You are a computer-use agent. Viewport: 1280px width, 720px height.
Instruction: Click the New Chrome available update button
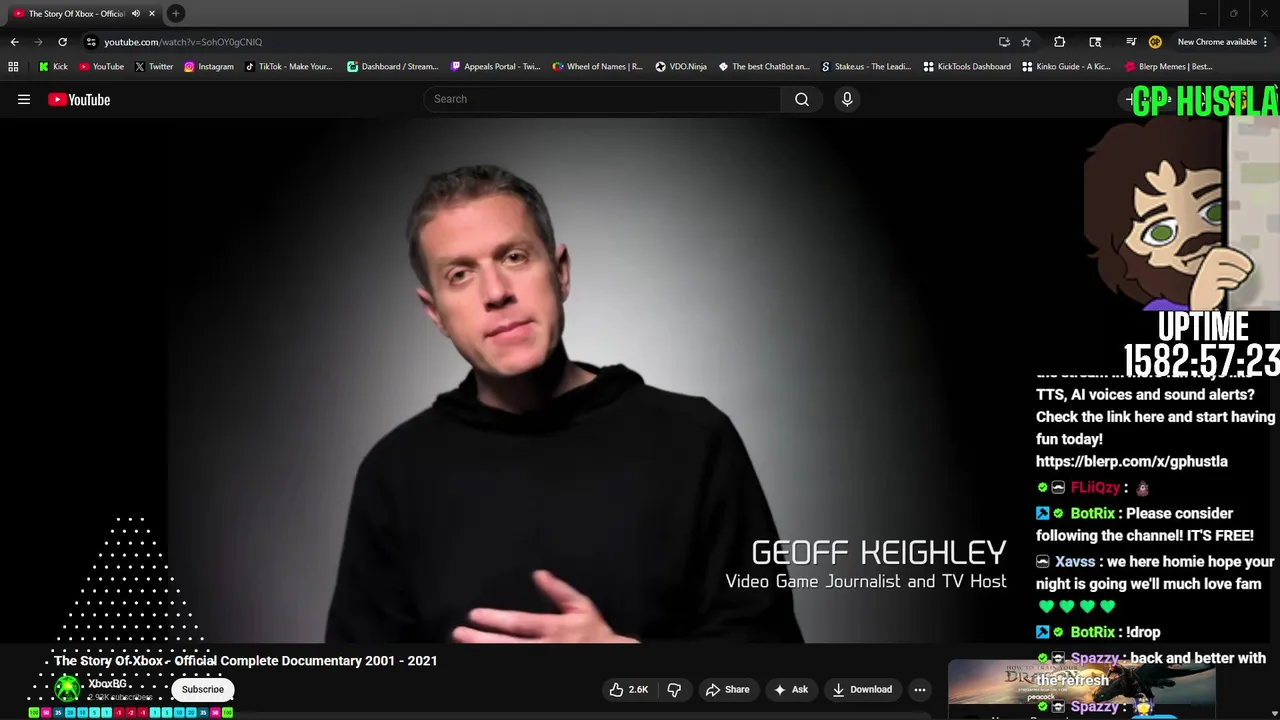pyautogui.click(x=1217, y=42)
